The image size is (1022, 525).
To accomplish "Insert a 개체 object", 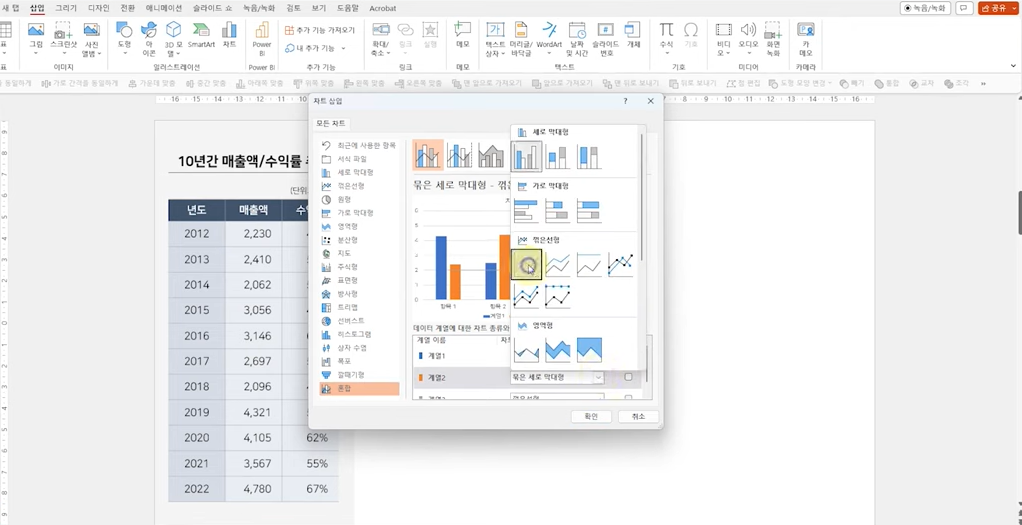I will tap(633, 35).
